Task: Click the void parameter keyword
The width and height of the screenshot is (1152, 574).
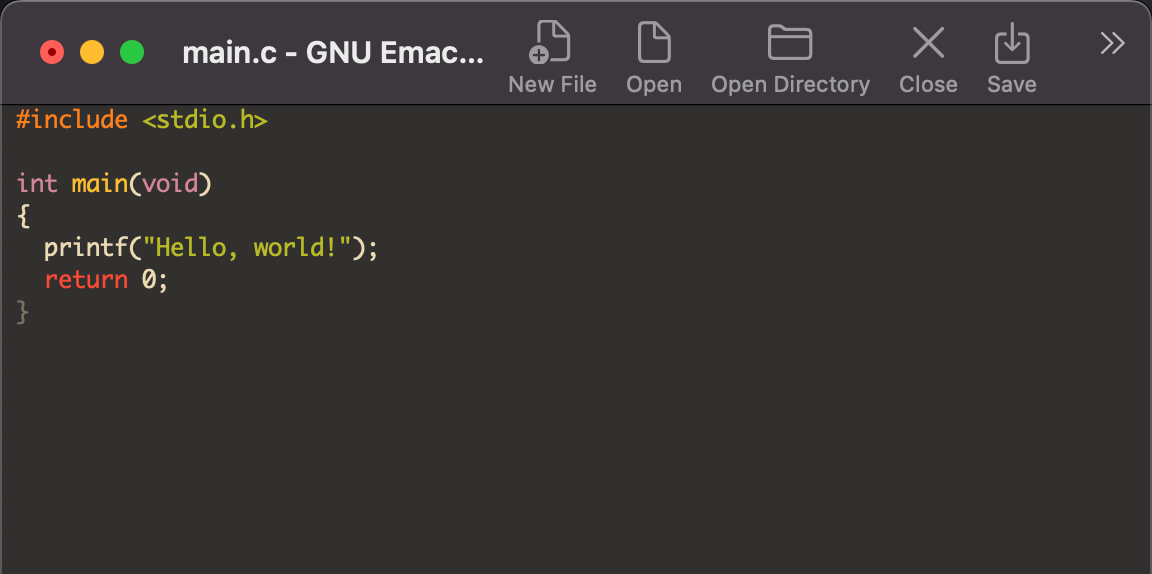Action: click(170, 184)
